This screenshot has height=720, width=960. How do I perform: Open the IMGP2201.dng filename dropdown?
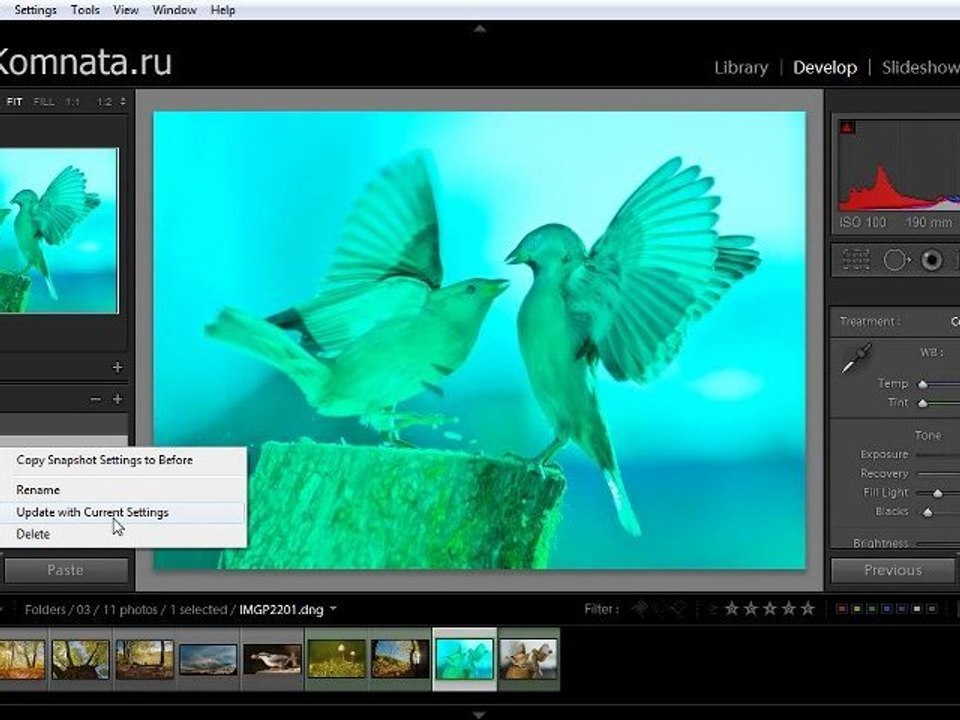[334, 609]
